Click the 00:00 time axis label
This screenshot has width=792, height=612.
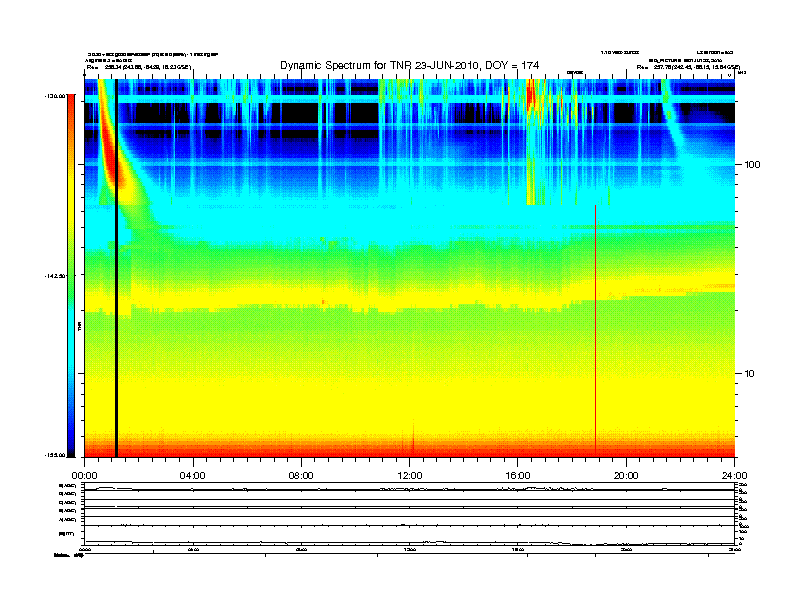click(x=84, y=476)
